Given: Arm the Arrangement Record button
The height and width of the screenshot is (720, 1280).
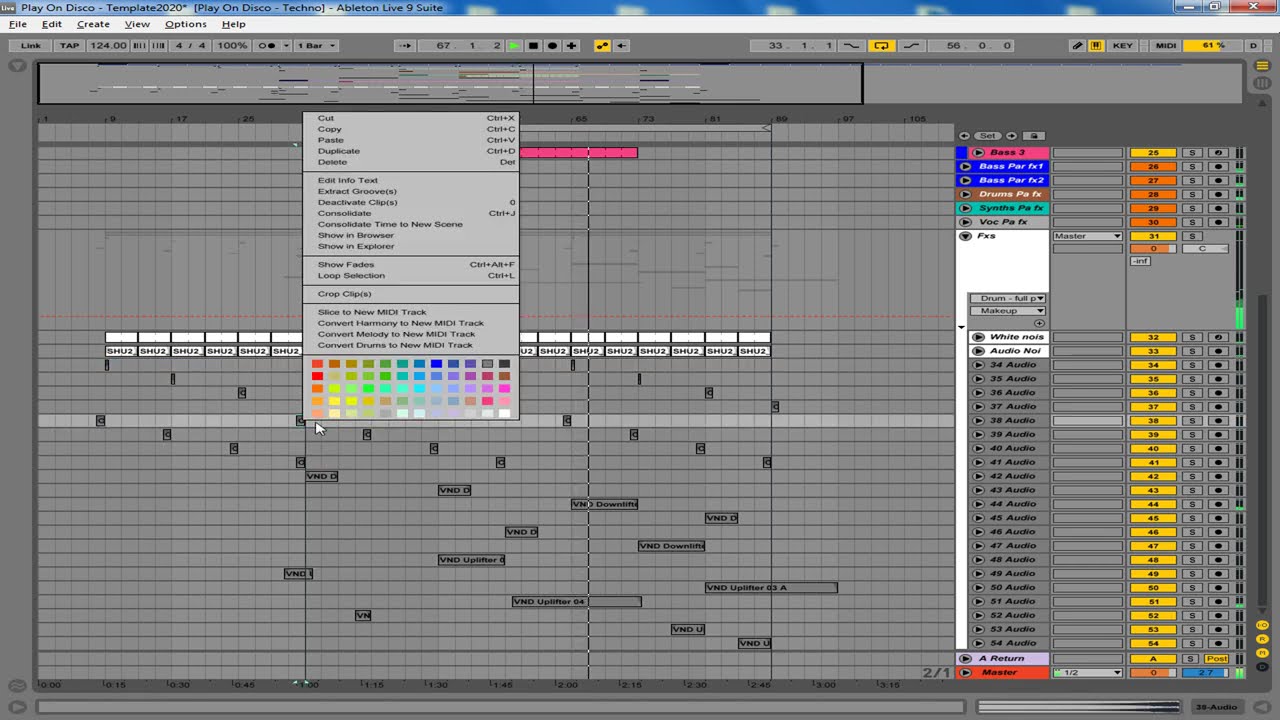Looking at the screenshot, I should click(x=552, y=46).
